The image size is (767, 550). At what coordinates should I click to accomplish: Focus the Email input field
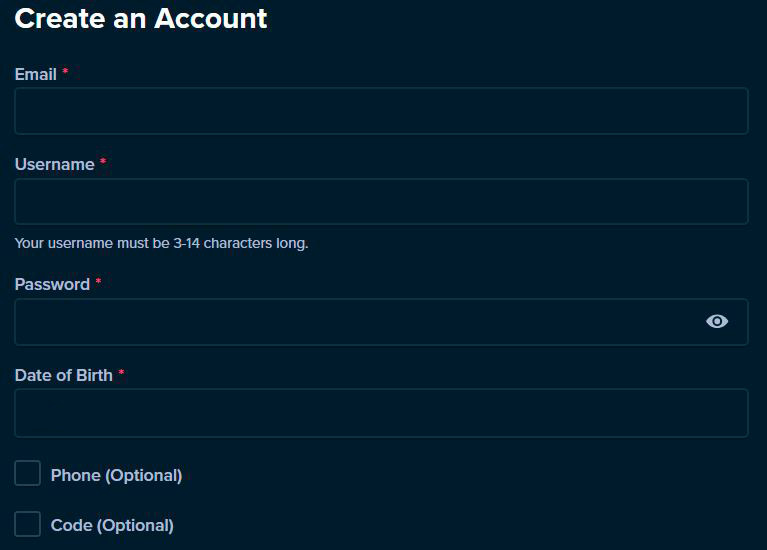(382, 111)
